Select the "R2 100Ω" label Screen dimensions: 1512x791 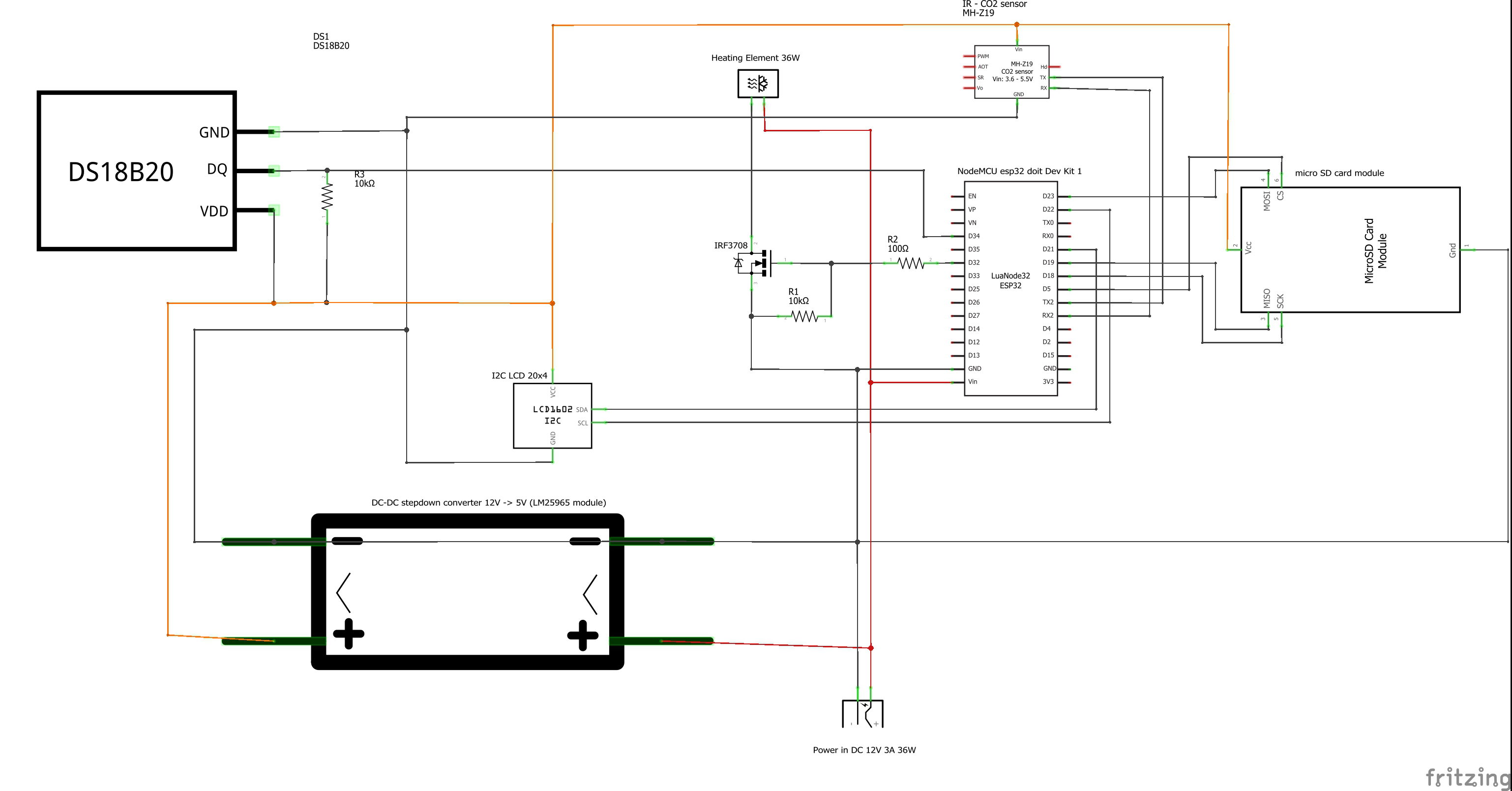(898, 244)
